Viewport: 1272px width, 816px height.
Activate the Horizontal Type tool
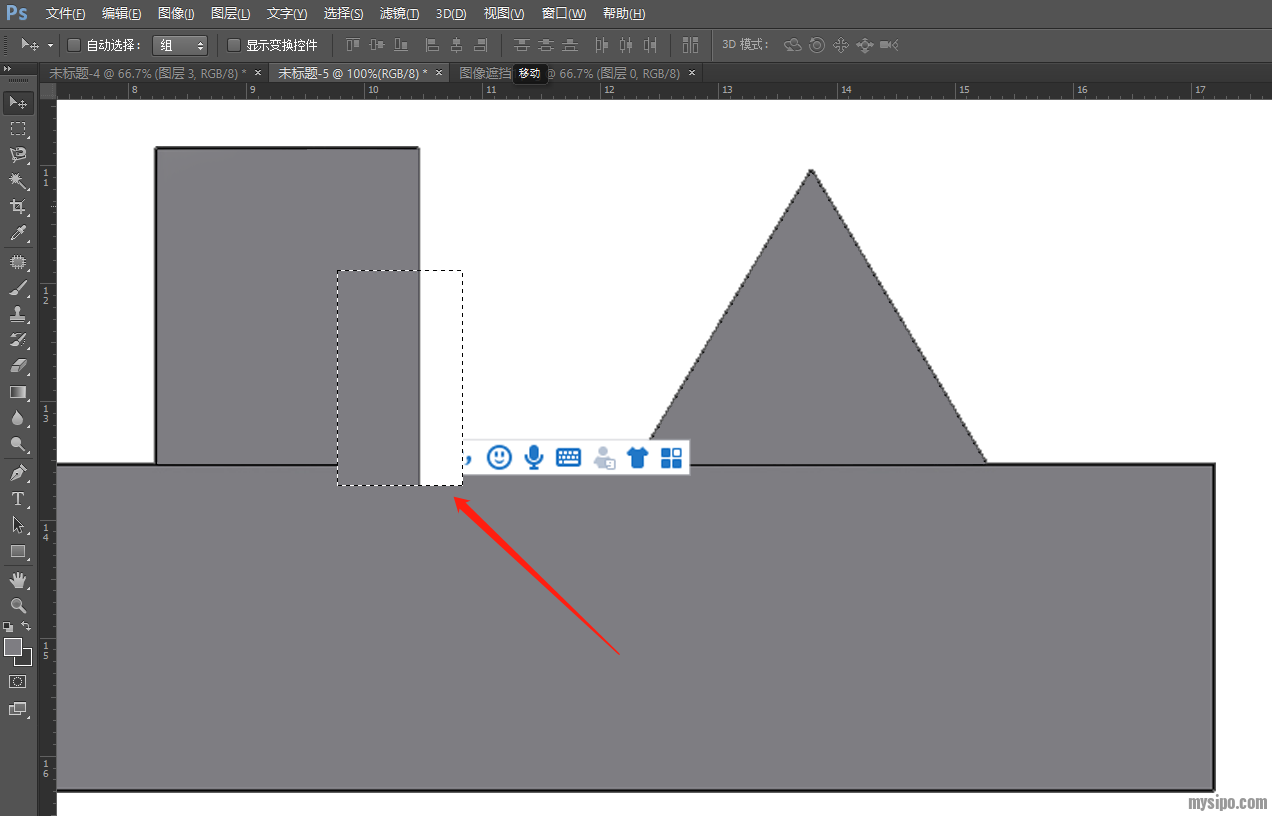[18, 499]
